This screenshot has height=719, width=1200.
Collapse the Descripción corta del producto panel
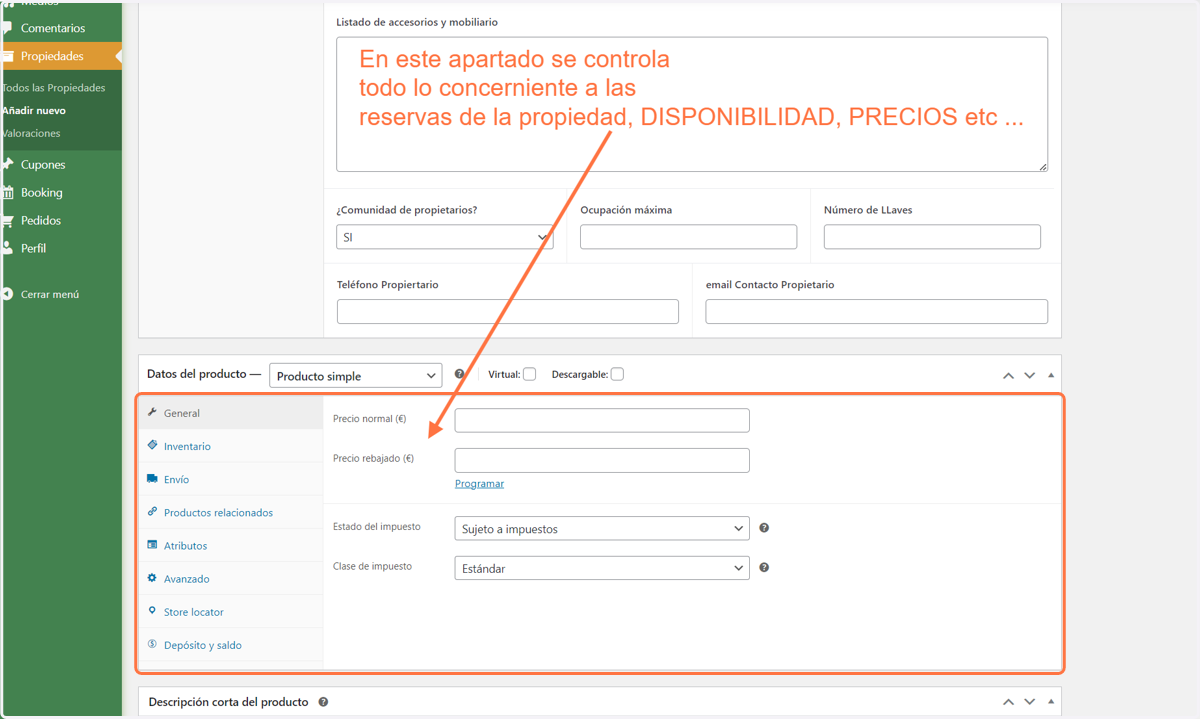pos(1051,702)
